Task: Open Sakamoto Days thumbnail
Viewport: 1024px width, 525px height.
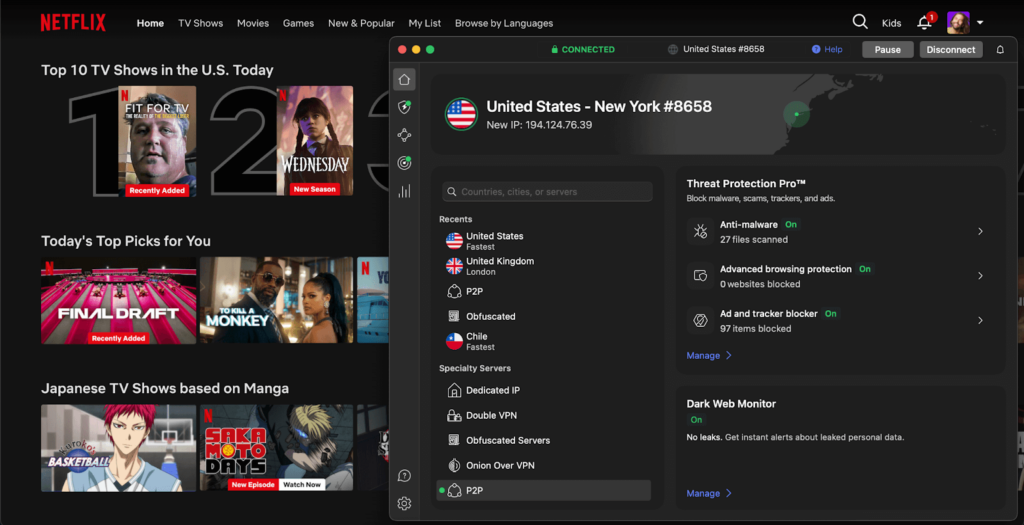Action: pyautogui.click(x=276, y=448)
